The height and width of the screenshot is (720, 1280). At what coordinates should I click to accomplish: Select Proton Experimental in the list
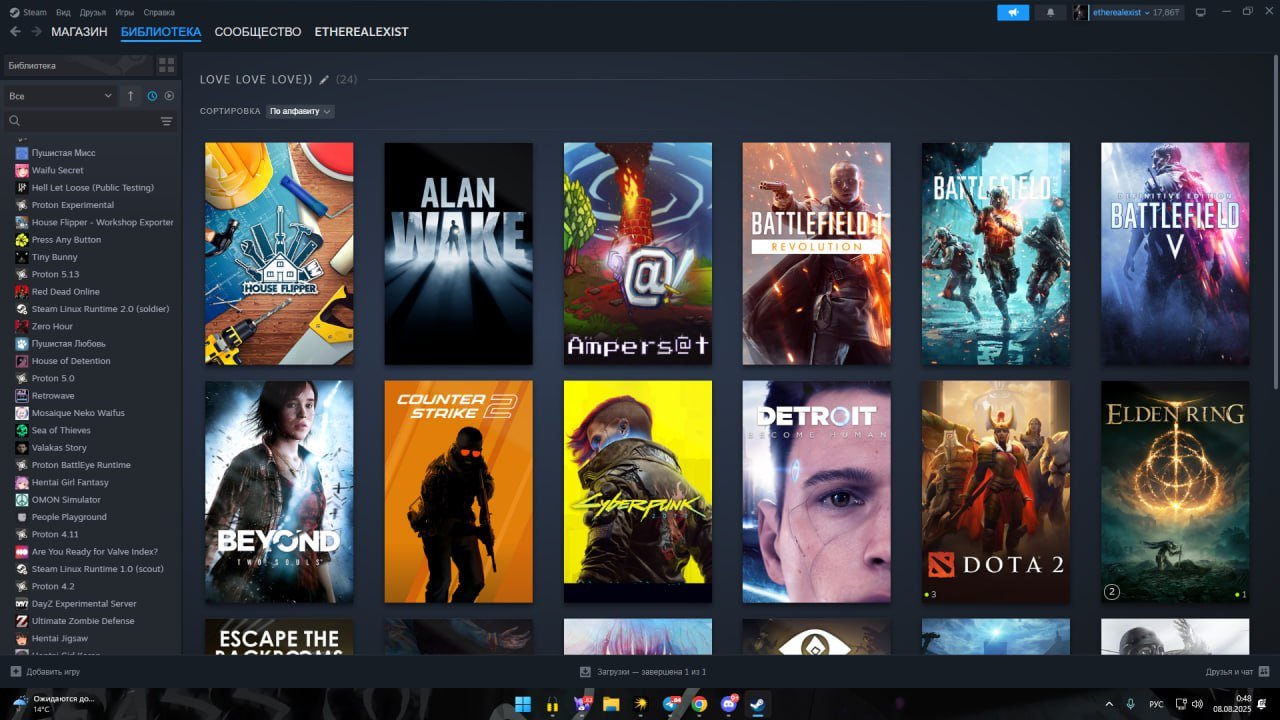73,205
